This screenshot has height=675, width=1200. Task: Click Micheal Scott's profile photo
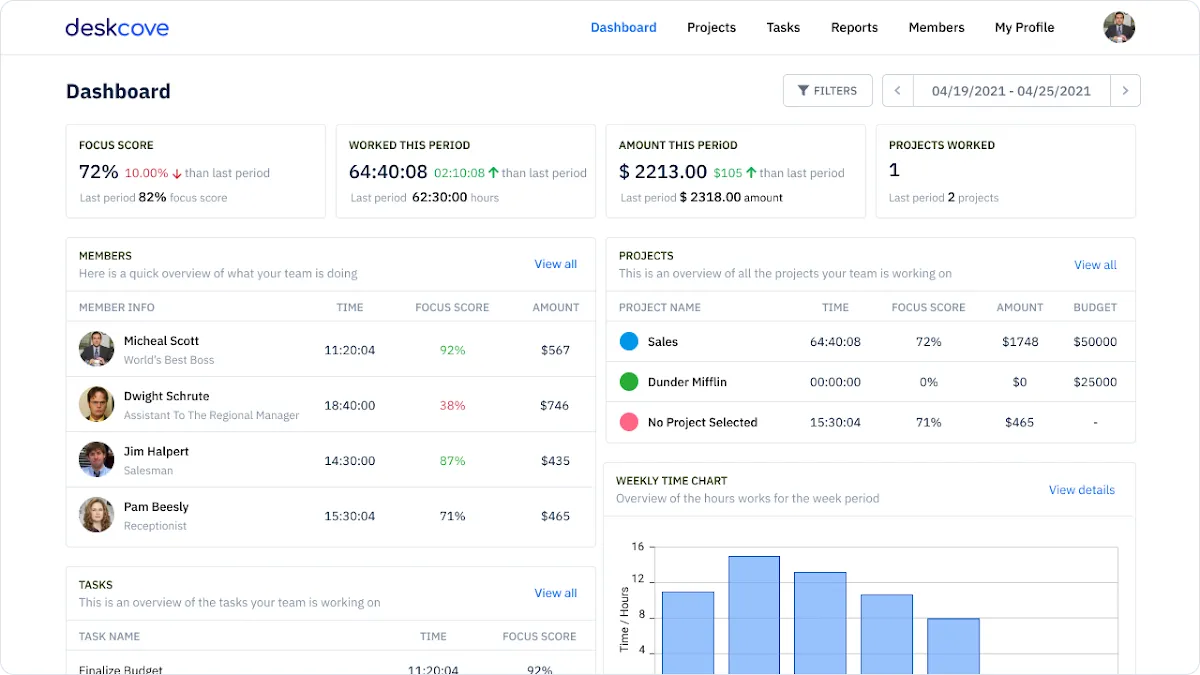(x=96, y=349)
